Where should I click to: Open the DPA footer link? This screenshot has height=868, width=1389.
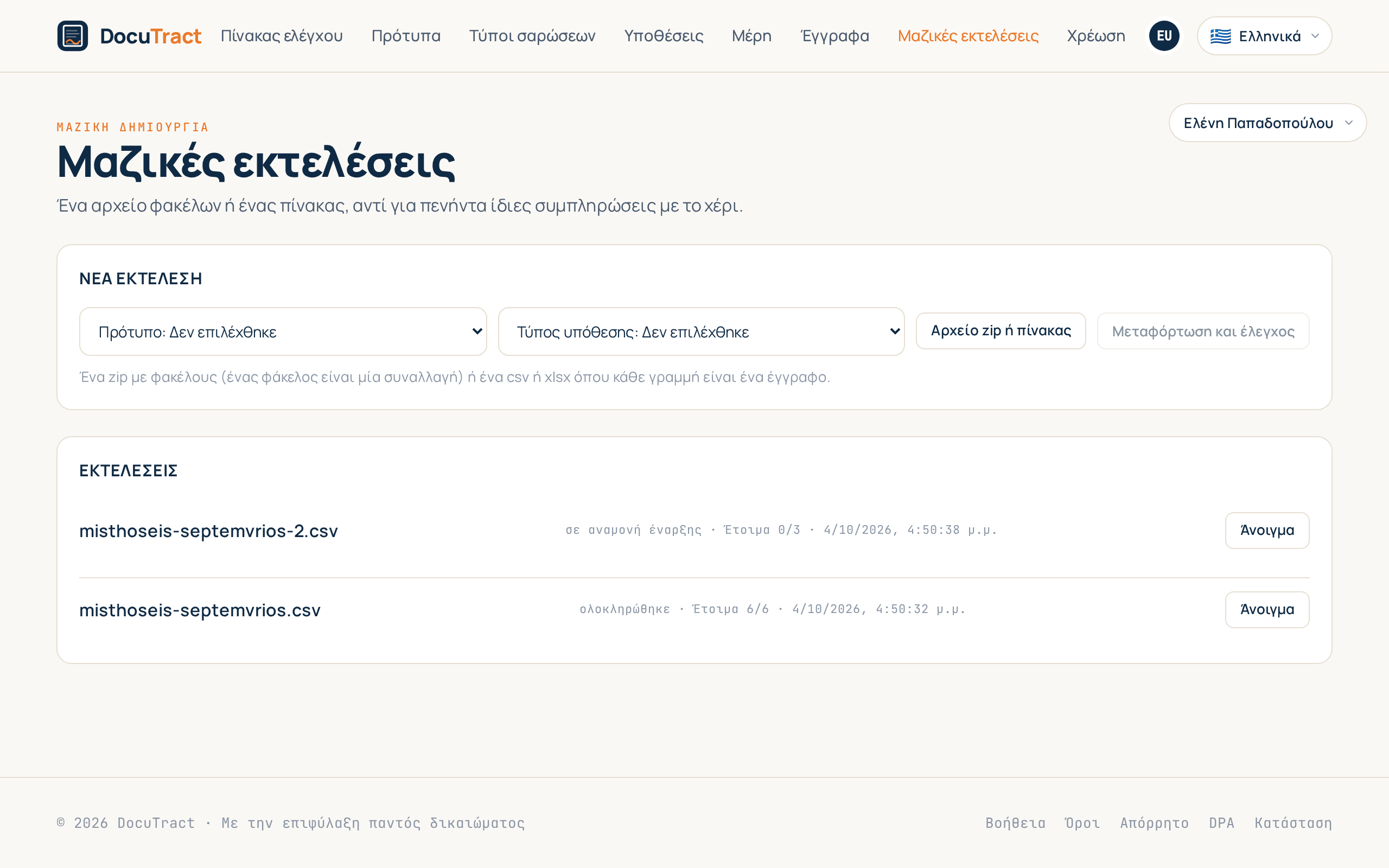point(1221,822)
